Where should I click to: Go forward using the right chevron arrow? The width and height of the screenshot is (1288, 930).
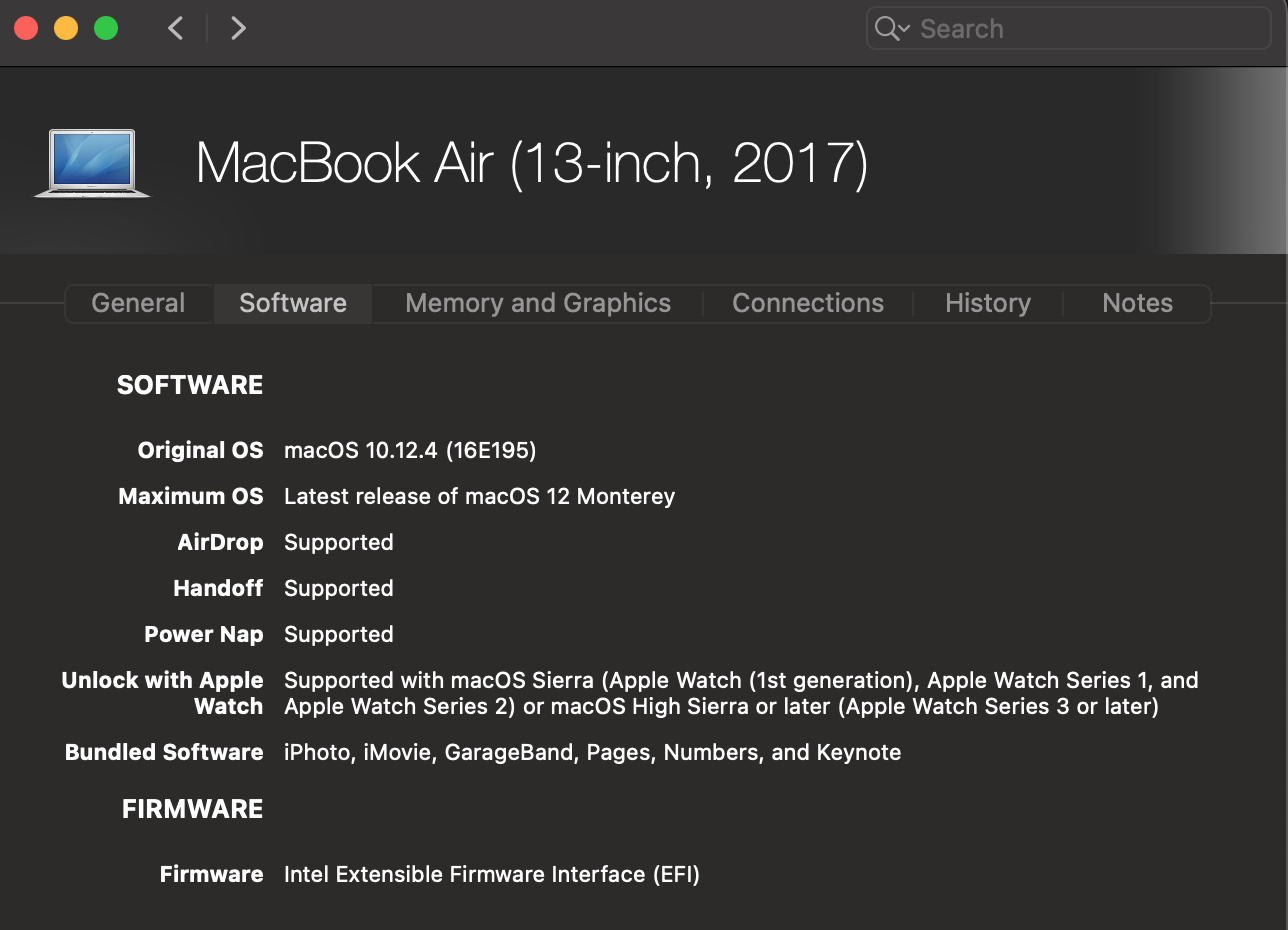coord(238,29)
